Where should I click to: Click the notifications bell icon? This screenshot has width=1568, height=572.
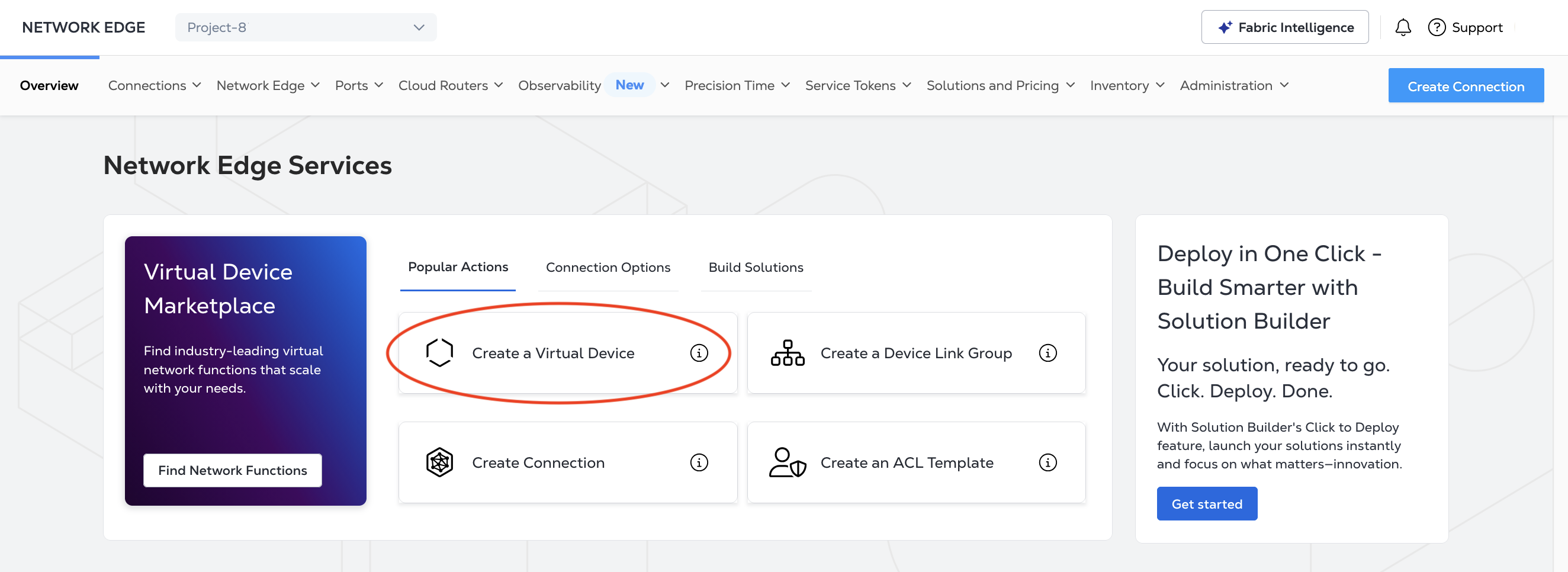point(1403,27)
